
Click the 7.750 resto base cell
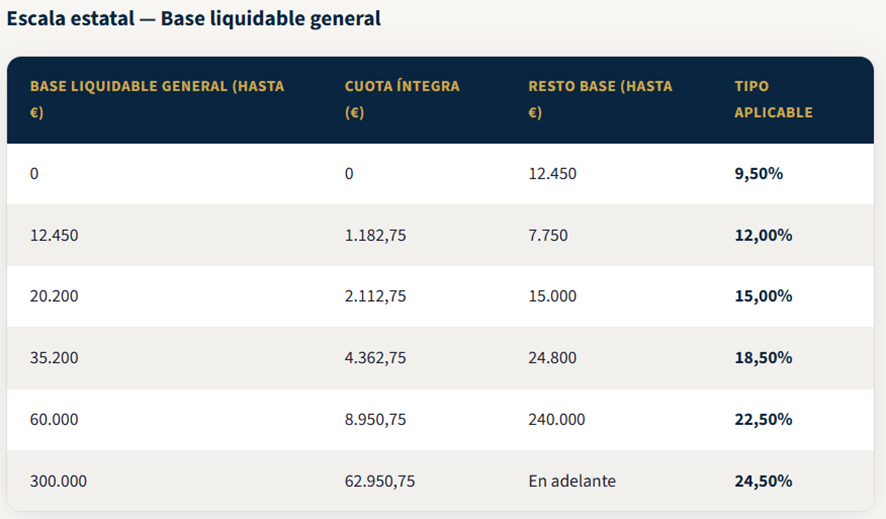[547, 236]
